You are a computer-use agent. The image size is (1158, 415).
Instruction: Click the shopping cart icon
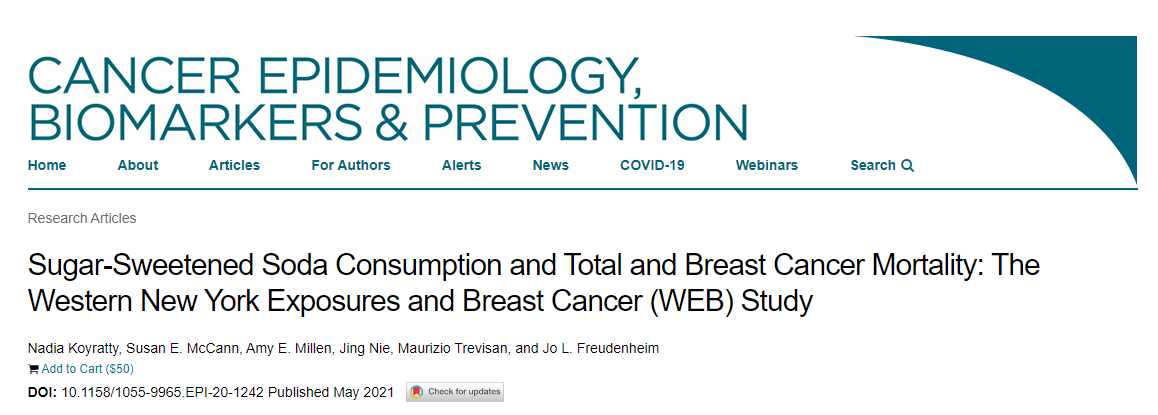[33, 369]
